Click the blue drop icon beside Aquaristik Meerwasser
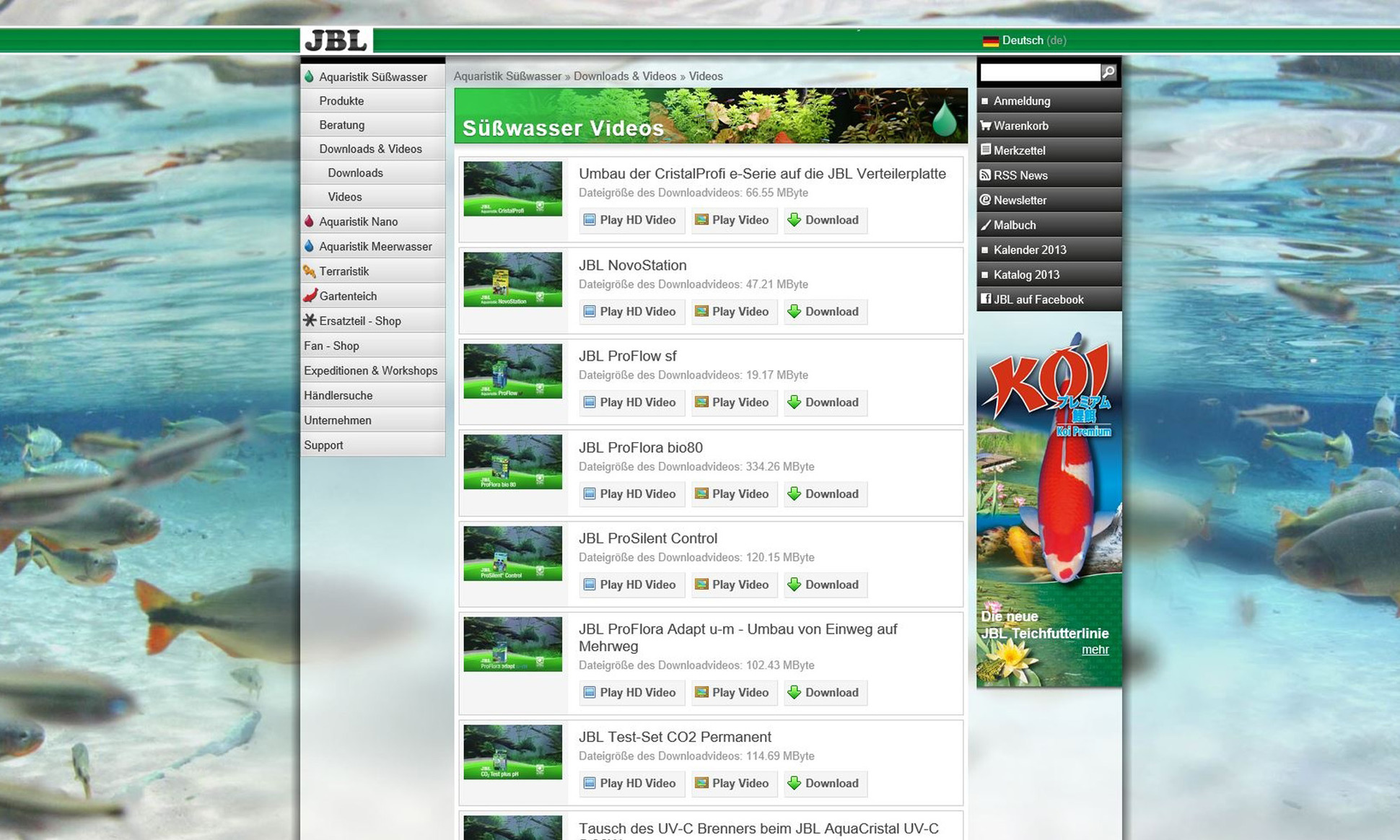The height and width of the screenshot is (840, 1400). coord(310,246)
